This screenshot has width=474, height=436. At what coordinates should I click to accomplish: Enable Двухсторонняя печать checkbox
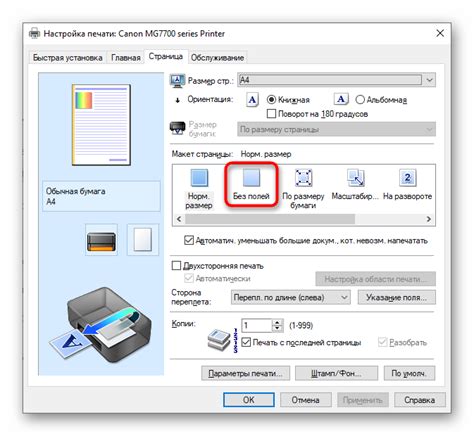point(176,266)
